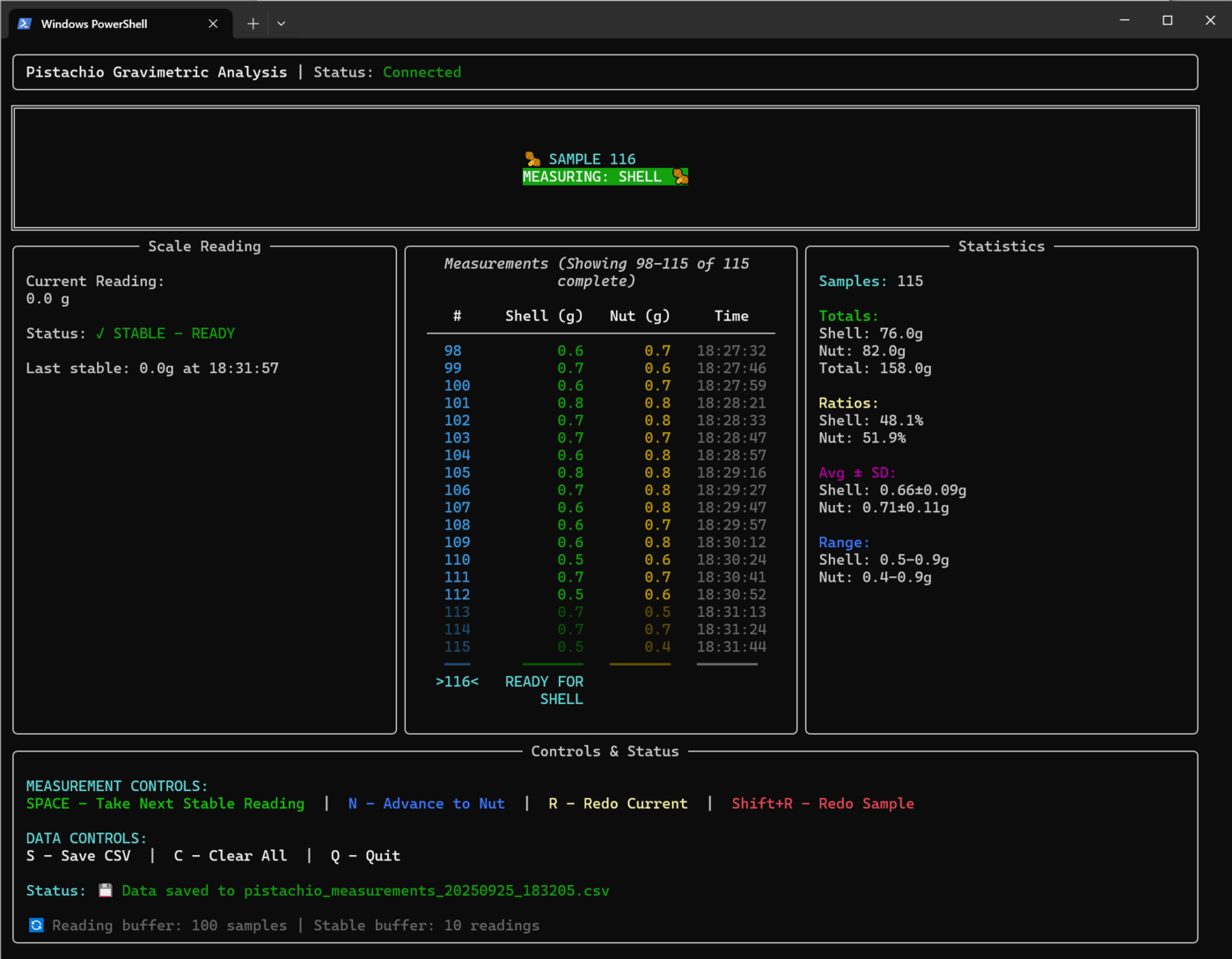The image size is (1232, 959).
Task: Click the green STABLE checkmark icon
Action: coord(100,333)
